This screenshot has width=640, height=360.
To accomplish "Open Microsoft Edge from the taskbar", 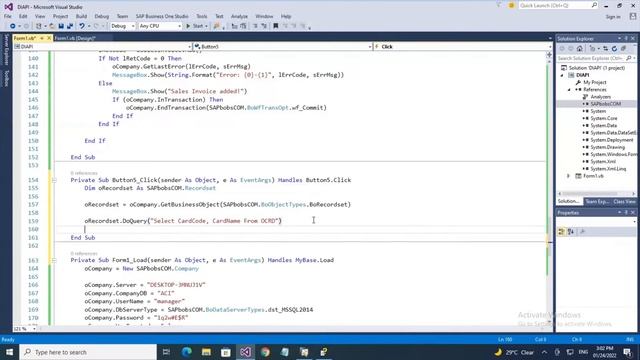I will tap(187, 352).
